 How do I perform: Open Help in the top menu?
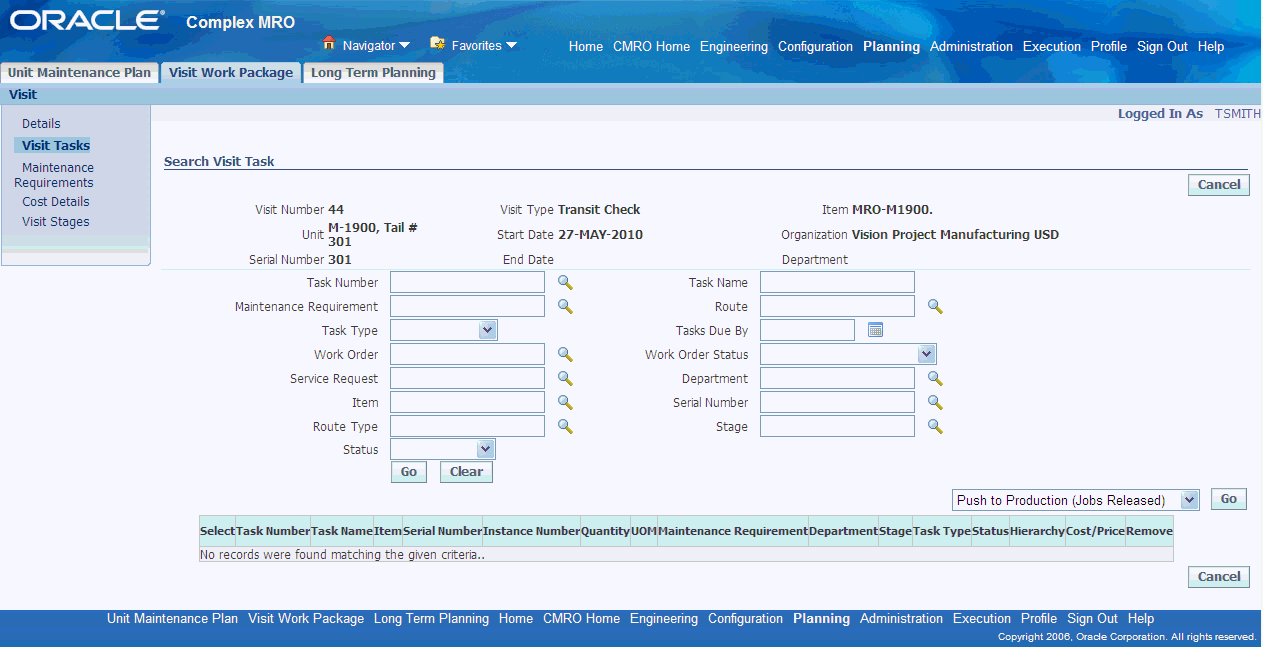(1211, 46)
